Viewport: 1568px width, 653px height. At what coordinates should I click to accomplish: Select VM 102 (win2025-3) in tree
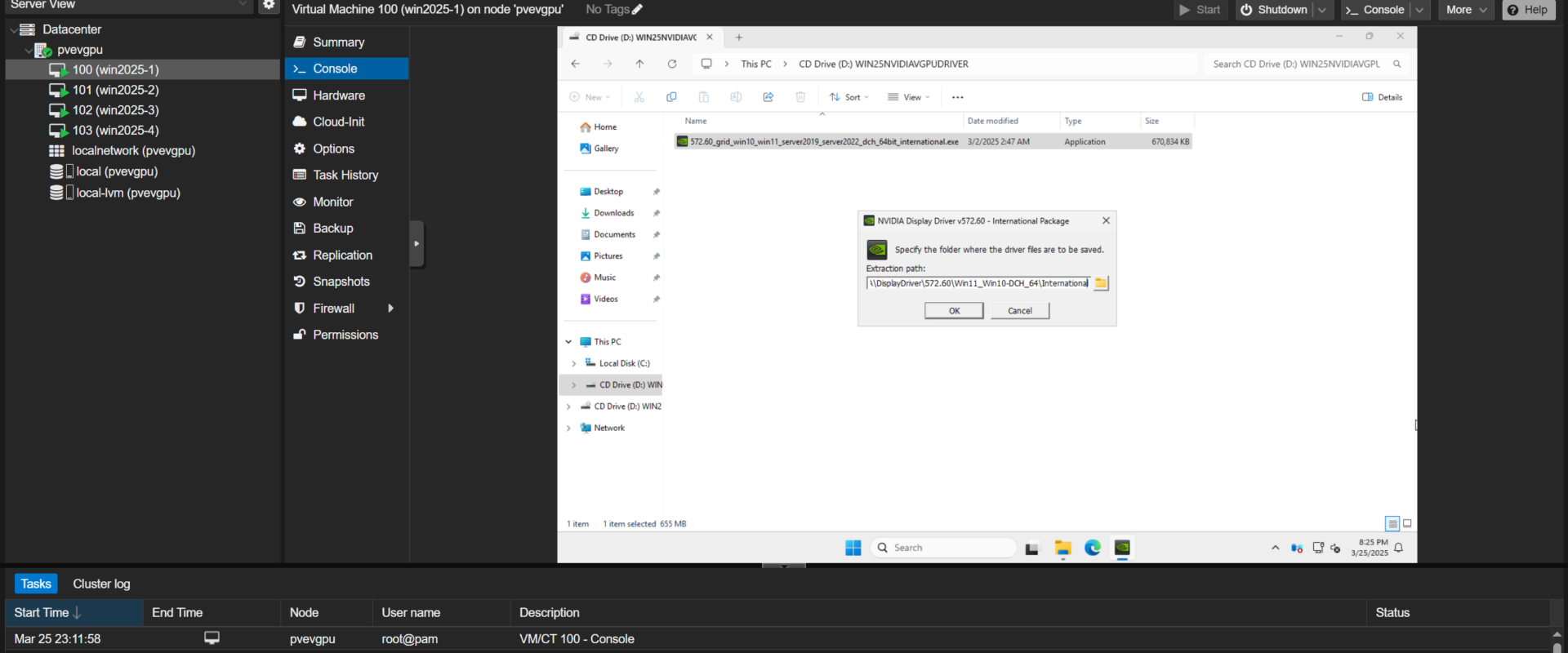coord(115,110)
